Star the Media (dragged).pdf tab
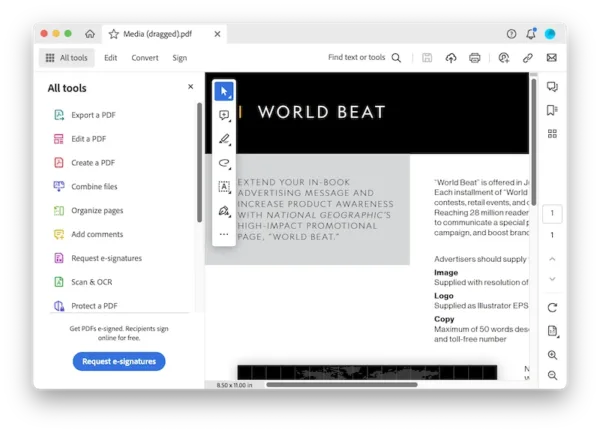Viewport: 600px width, 433px height. coord(114,34)
